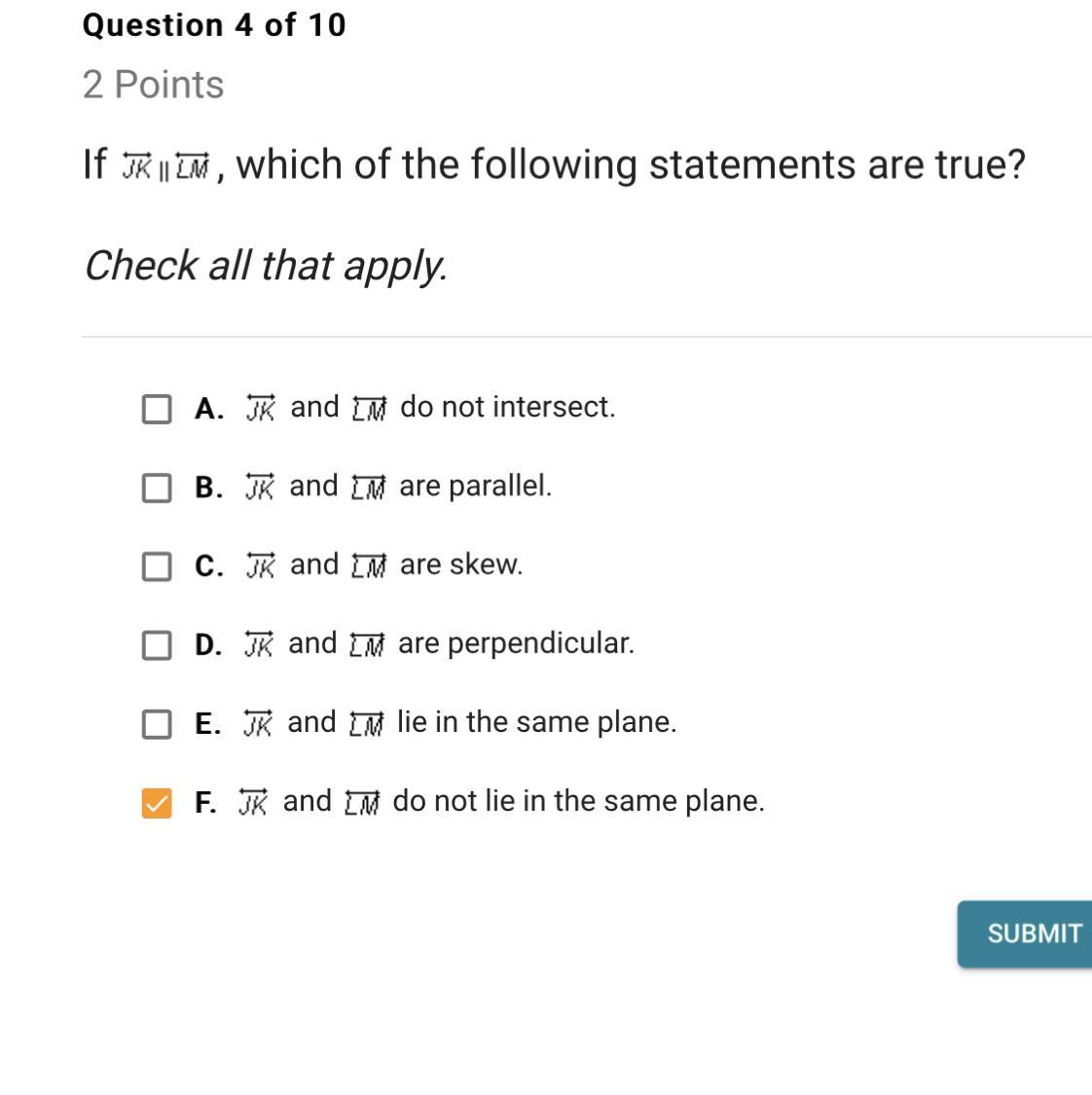Enable checkbox D for 'are perpendicular'
Screen dimensions: 1092x1095
[157, 645]
